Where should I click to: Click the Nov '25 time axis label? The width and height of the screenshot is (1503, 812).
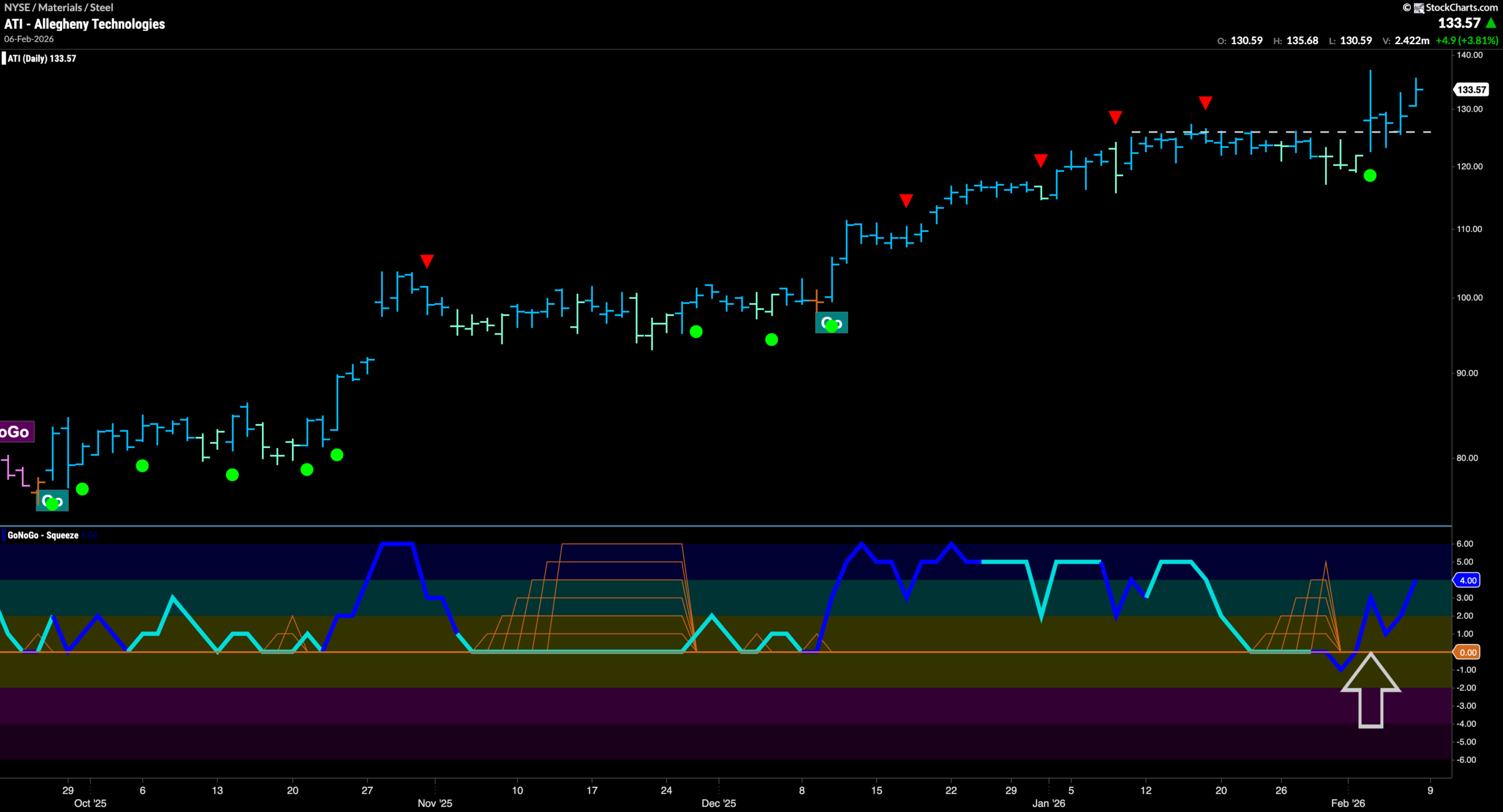pos(435,803)
